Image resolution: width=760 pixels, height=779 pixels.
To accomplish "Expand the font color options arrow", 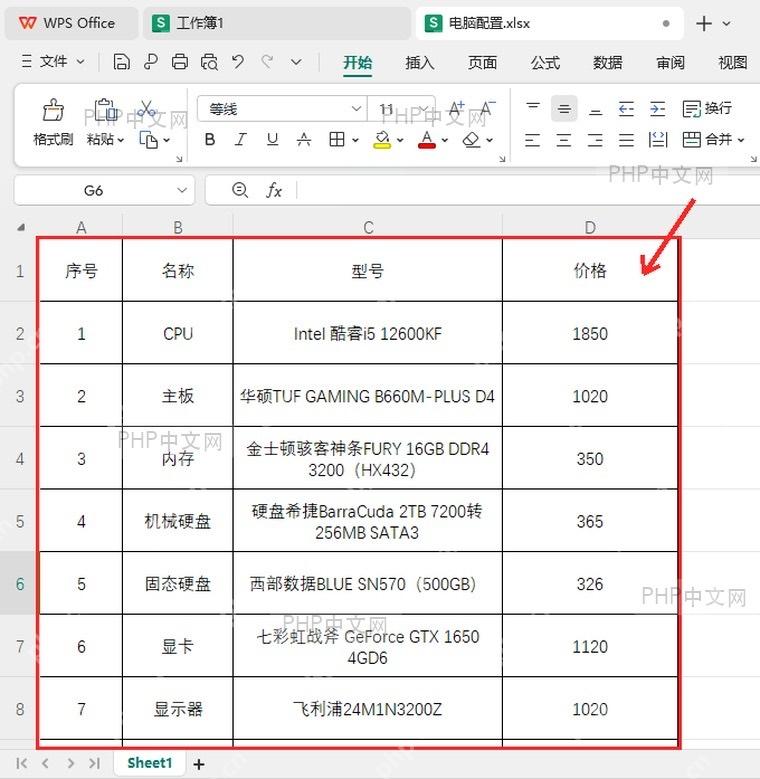I will pos(445,141).
